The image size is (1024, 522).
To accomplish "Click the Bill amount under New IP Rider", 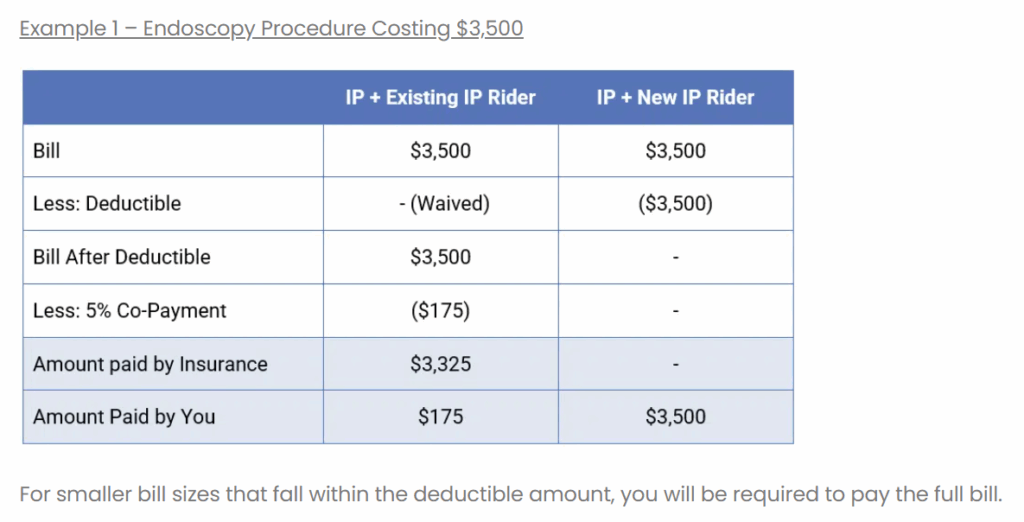I will [x=675, y=151].
